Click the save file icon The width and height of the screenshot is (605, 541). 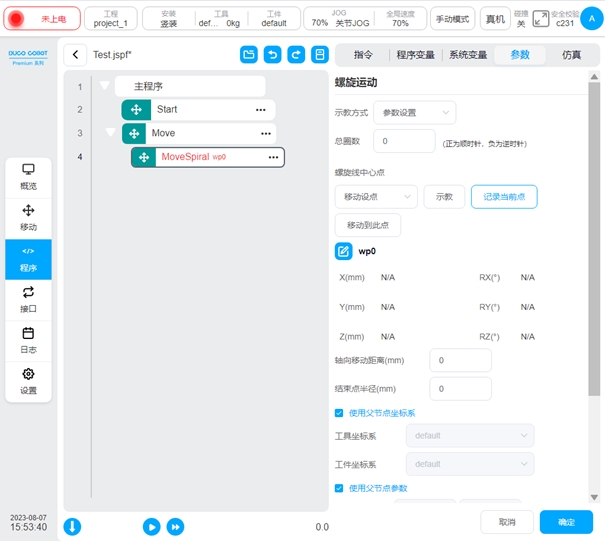pyautogui.click(x=320, y=55)
